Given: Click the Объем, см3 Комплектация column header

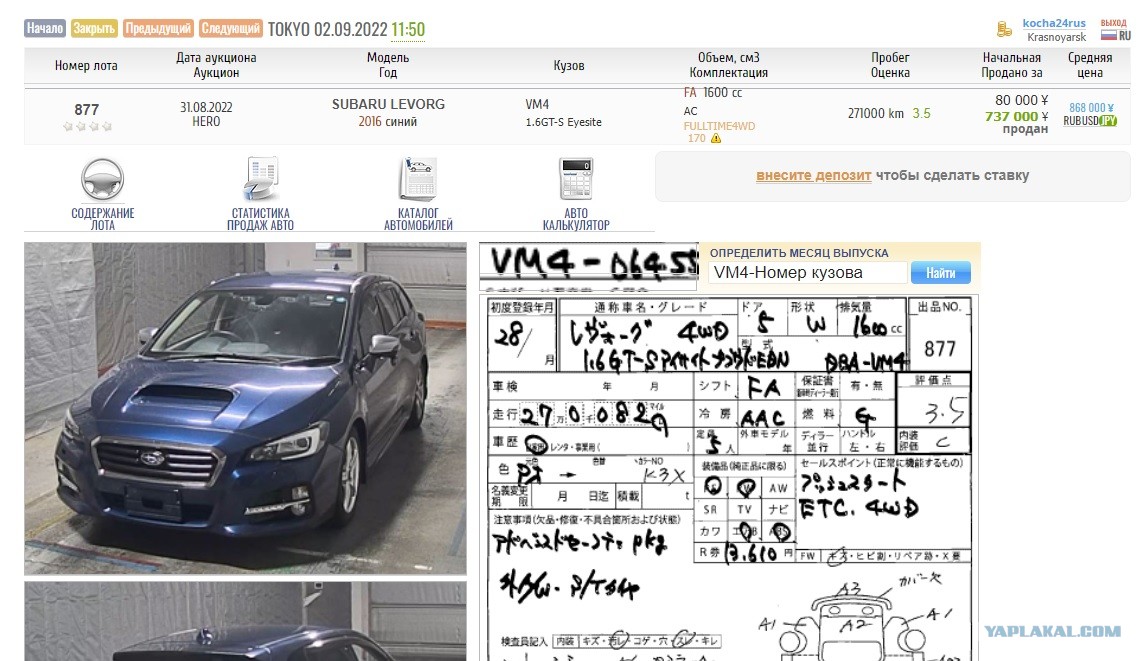Looking at the screenshot, I should 729,65.
